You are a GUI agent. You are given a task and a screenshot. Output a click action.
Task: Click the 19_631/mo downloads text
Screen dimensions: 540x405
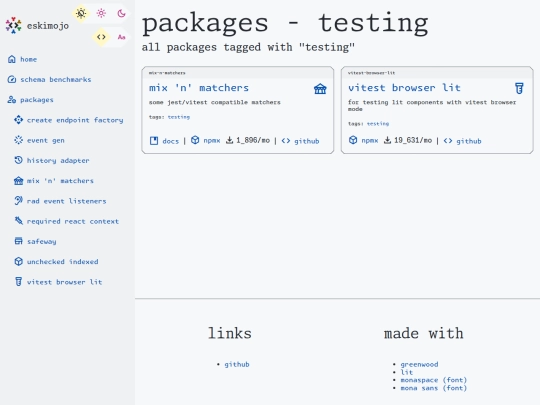pyautogui.click(x=413, y=141)
